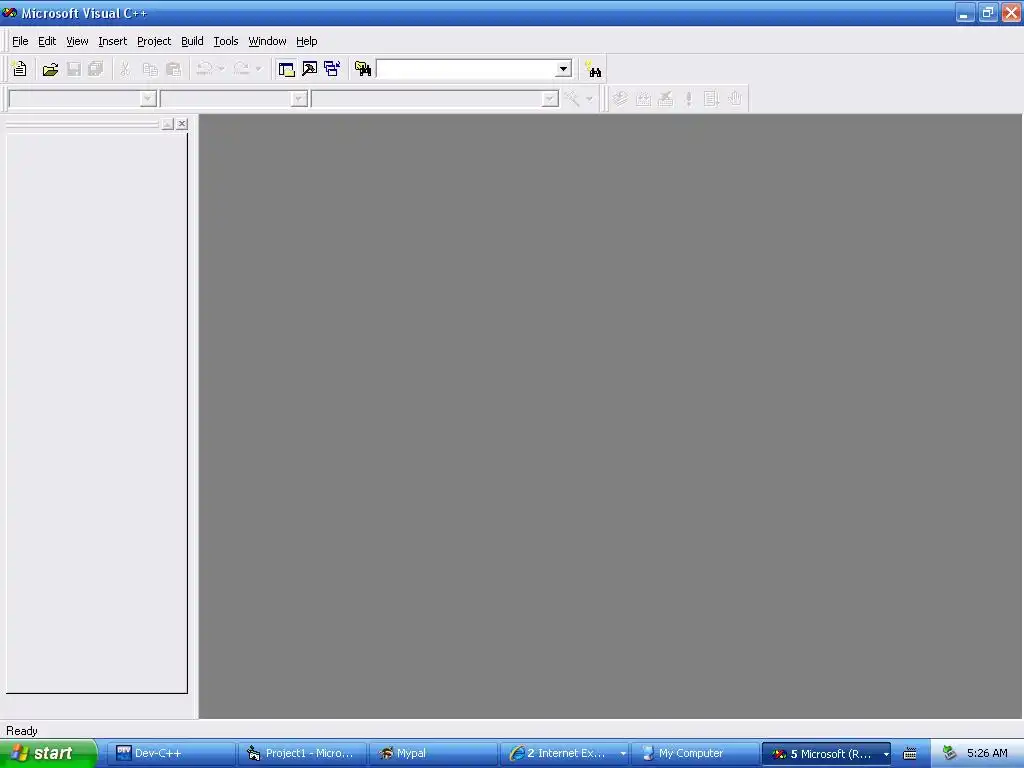Click the Save All icon
The width and height of the screenshot is (1024, 768).
(x=96, y=69)
